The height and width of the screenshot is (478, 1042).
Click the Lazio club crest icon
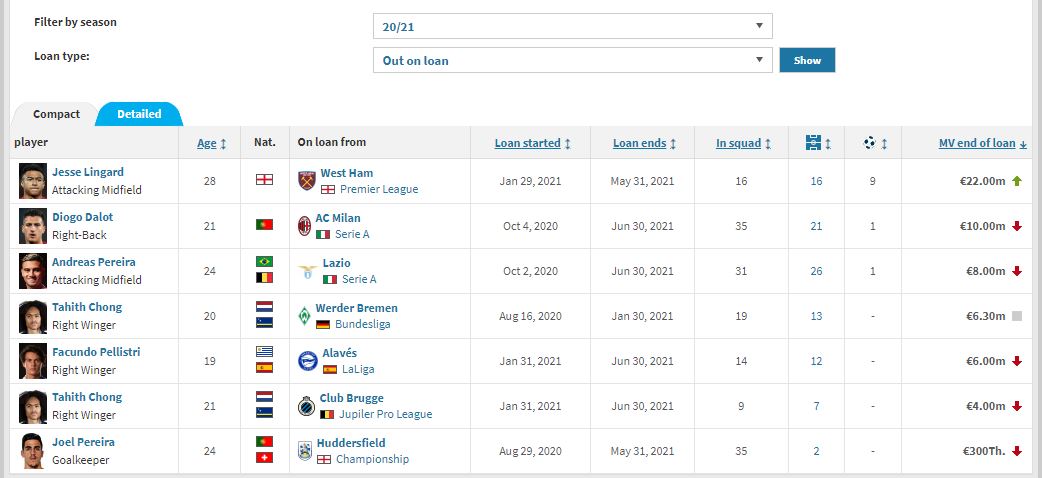(x=308, y=271)
